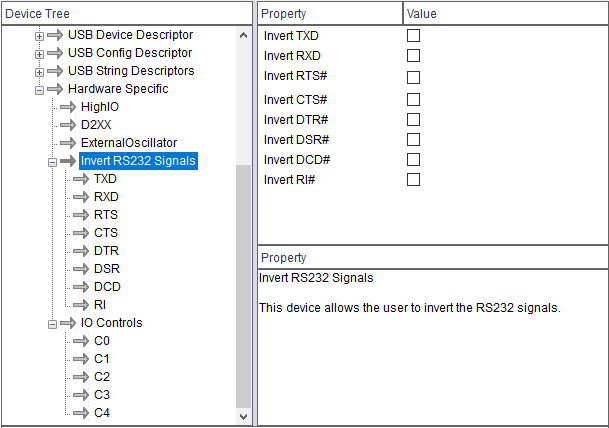Collapse the IO Controls tree node
Image resolution: width=609 pixels, height=428 pixels.
coord(52,323)
